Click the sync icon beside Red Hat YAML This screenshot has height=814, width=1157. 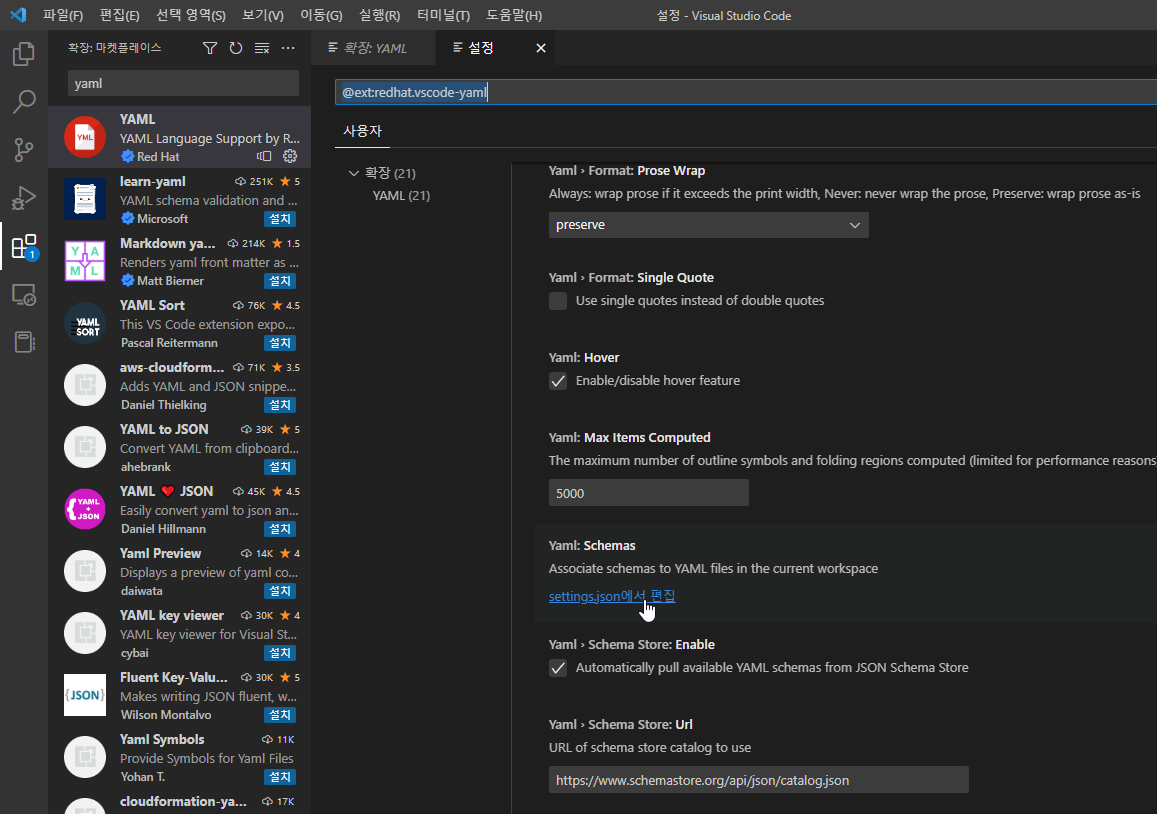click(x=264, y=156)
